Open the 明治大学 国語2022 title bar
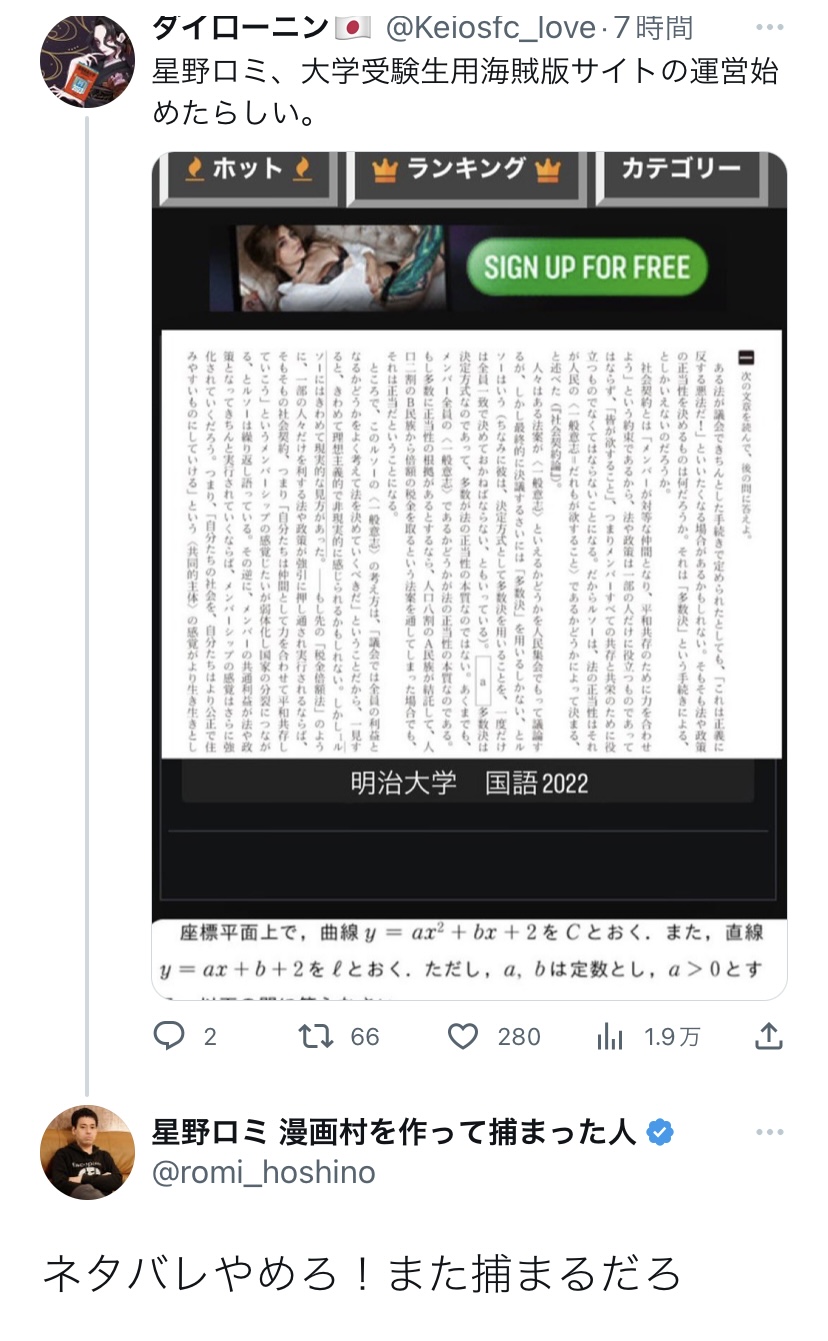This screenshot has width=828, height=1341. coord(468,782)
